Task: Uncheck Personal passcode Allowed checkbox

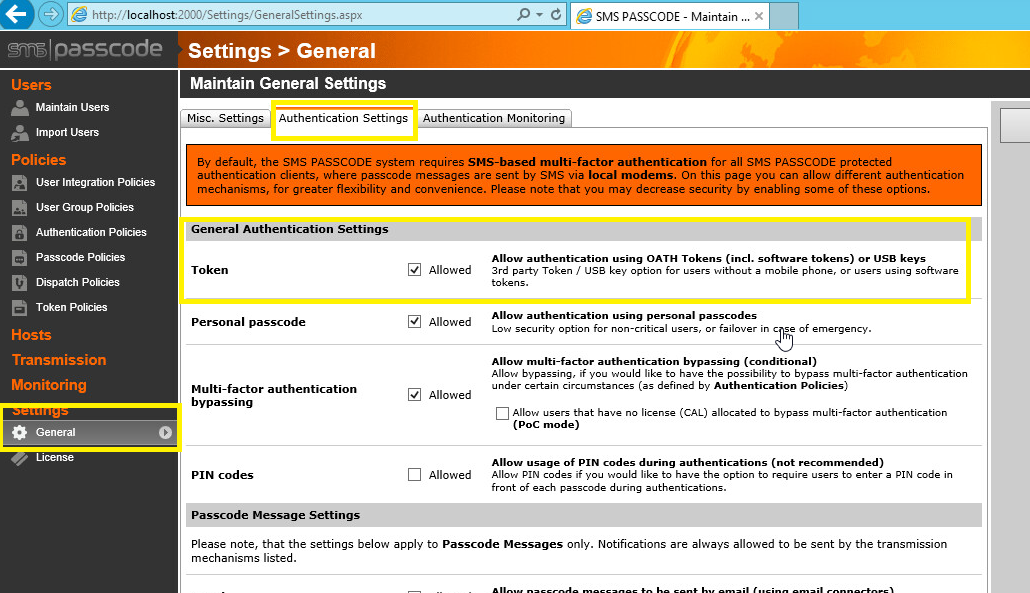Action: click(x=414, y=322)
